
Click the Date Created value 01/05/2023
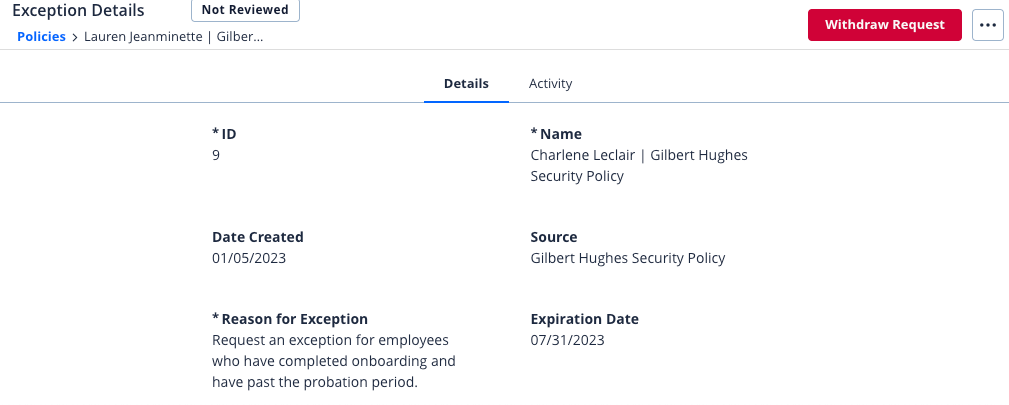pos(248,258)
